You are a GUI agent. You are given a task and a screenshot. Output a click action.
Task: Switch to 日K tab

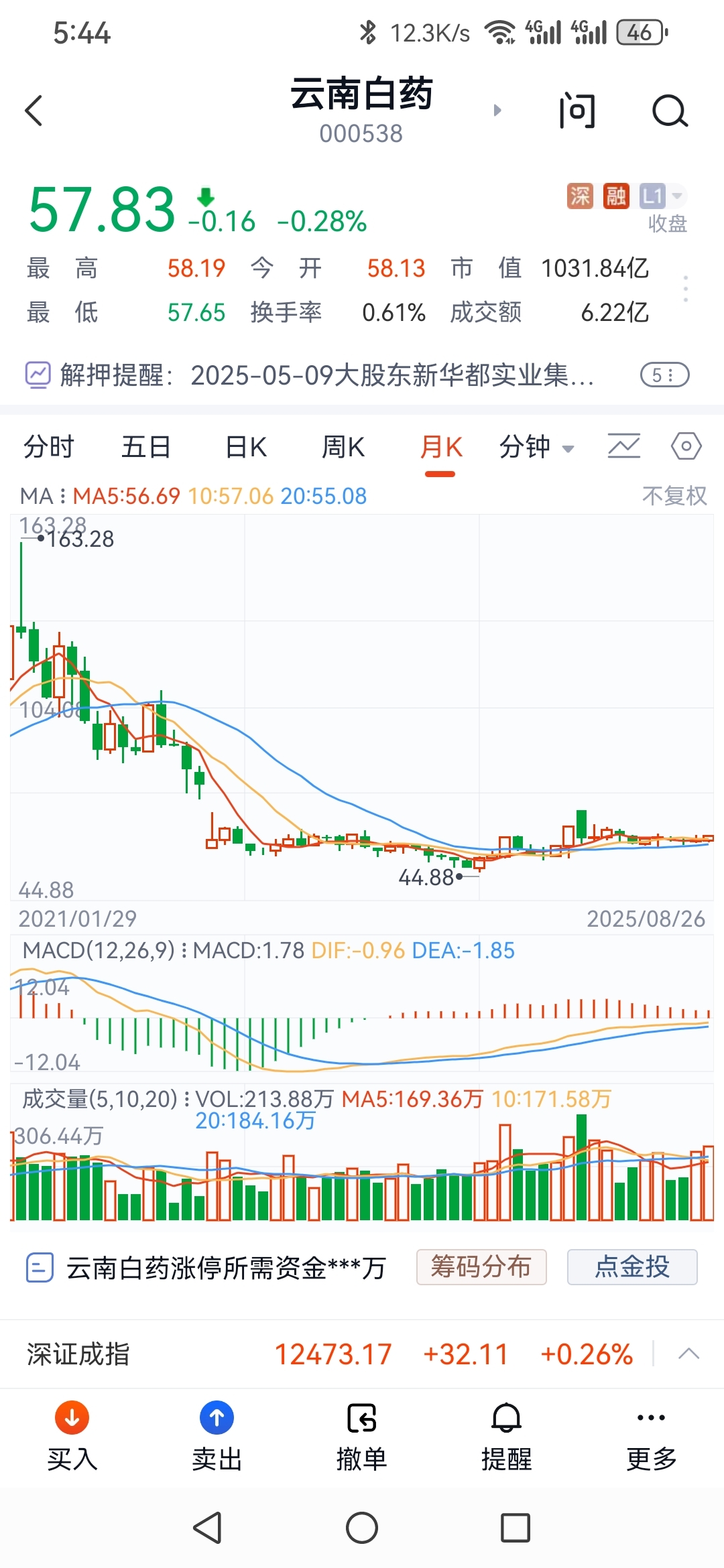[245, 446]
